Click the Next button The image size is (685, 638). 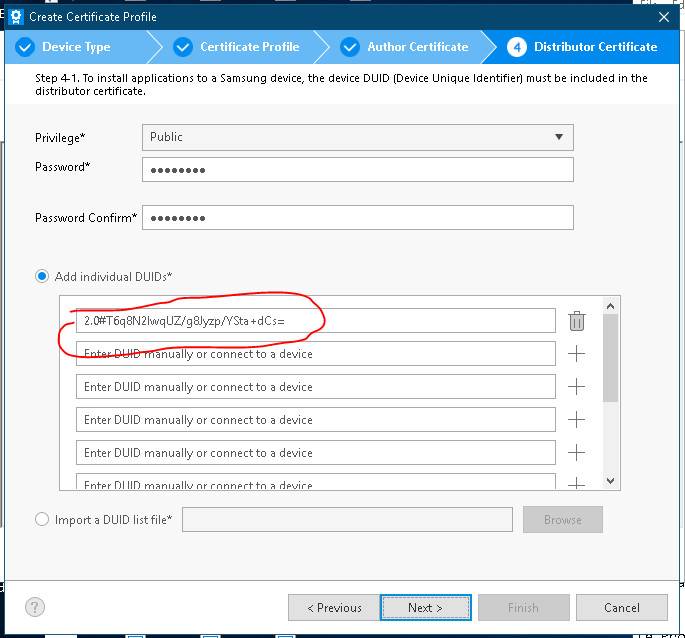click(x=426, y=607)
